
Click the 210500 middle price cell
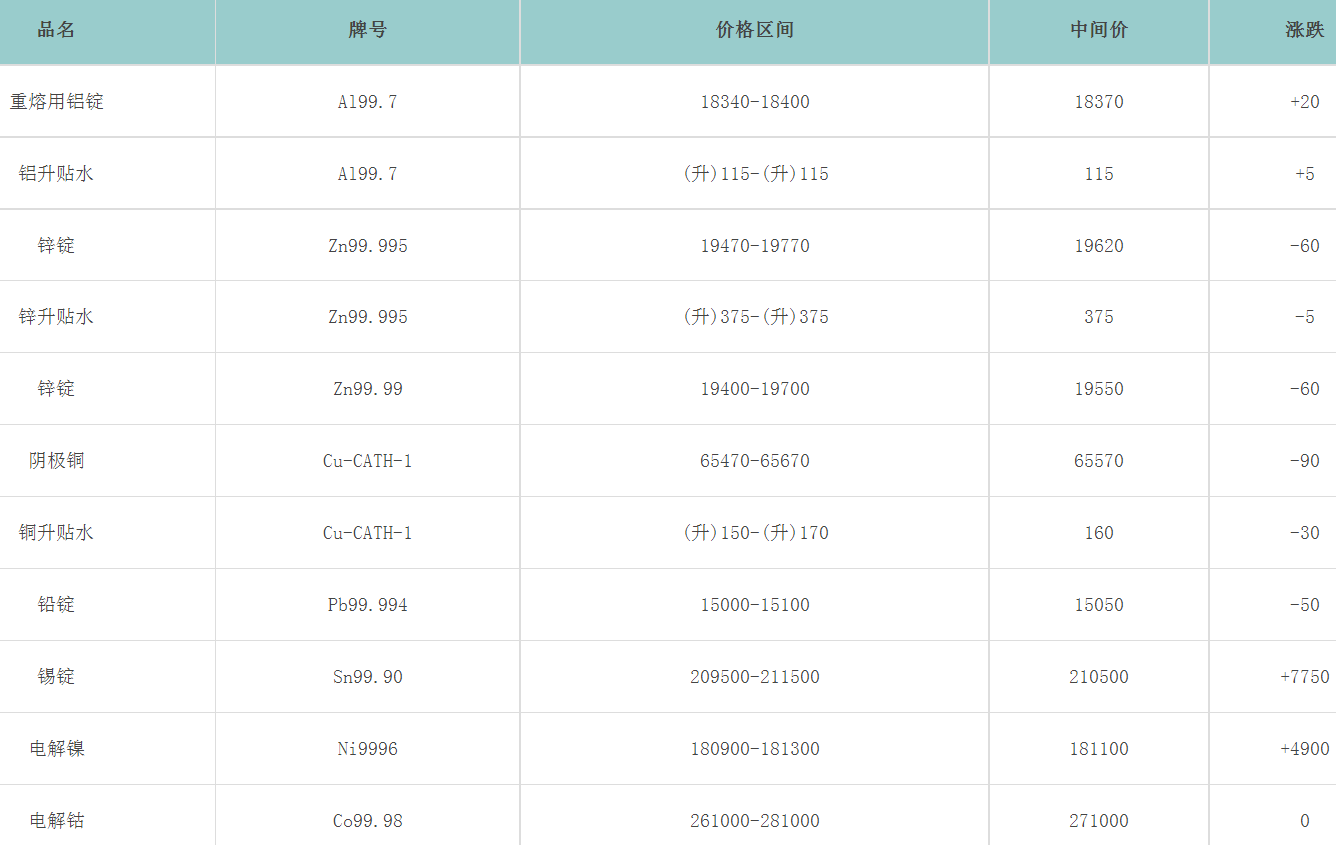point(1098,677)
